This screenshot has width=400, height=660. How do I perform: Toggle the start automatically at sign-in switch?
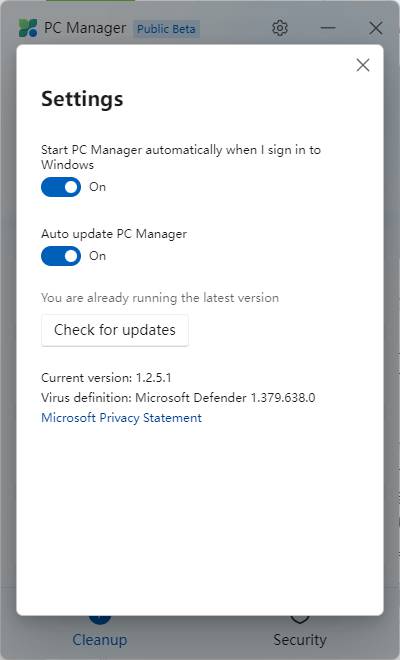61,187
